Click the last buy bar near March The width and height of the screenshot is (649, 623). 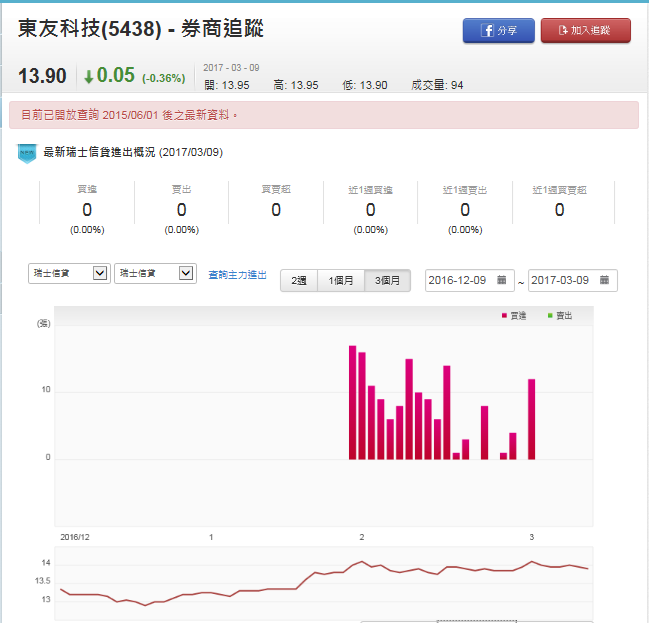point(531,419)
